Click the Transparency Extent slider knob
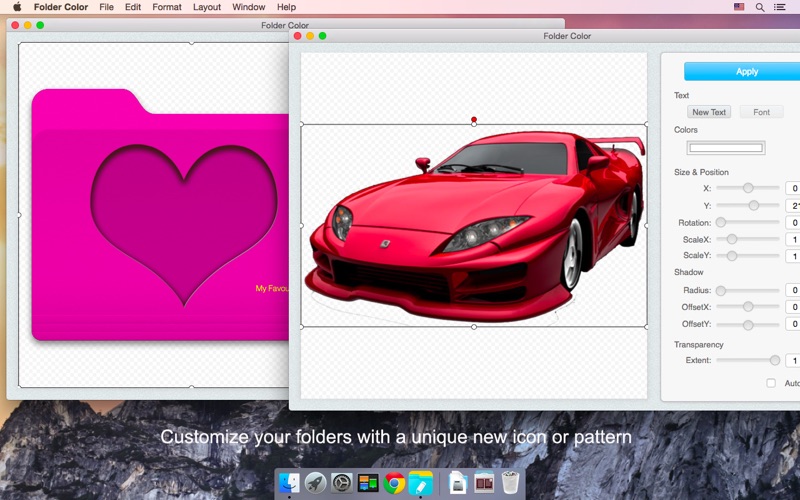Image resolution: width=800 pixels, height=500 pixels. (x=774, y=360)
